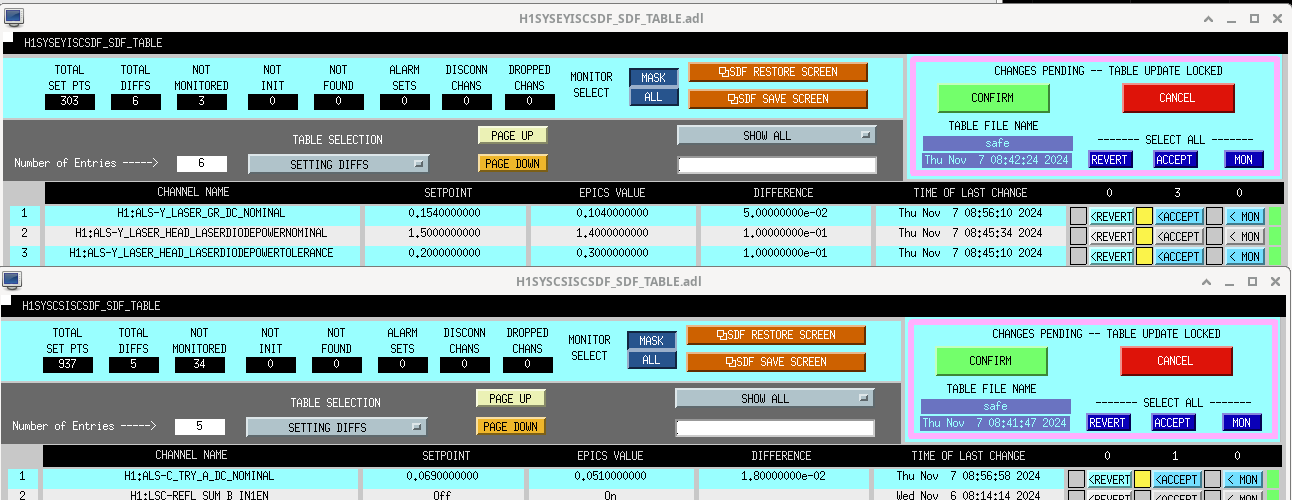
Task: Toggle revert box for LASERDIODEPOWERTOLERANCE row
Action: coord(1077,256)
